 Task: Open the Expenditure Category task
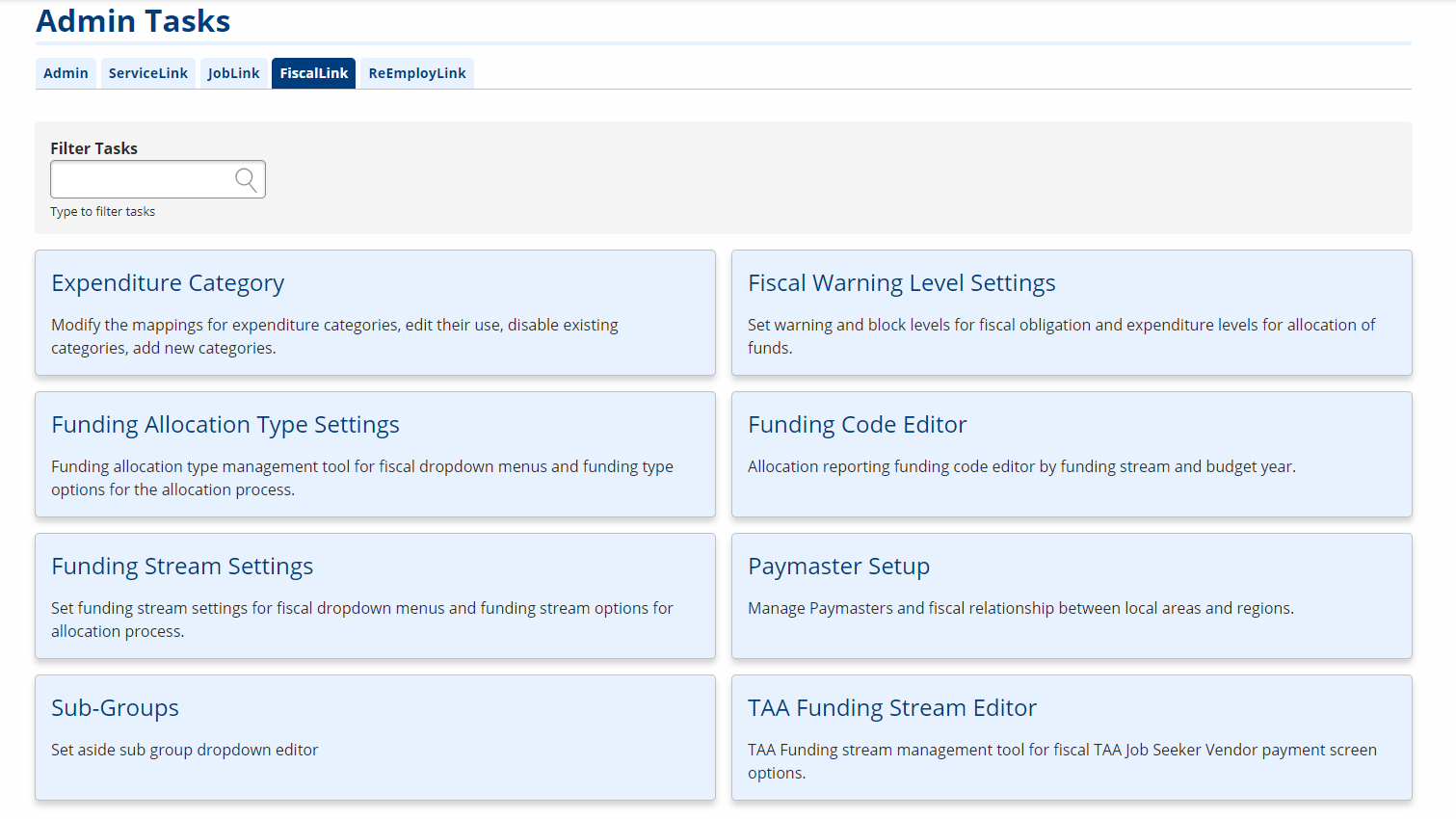[375, 312]
